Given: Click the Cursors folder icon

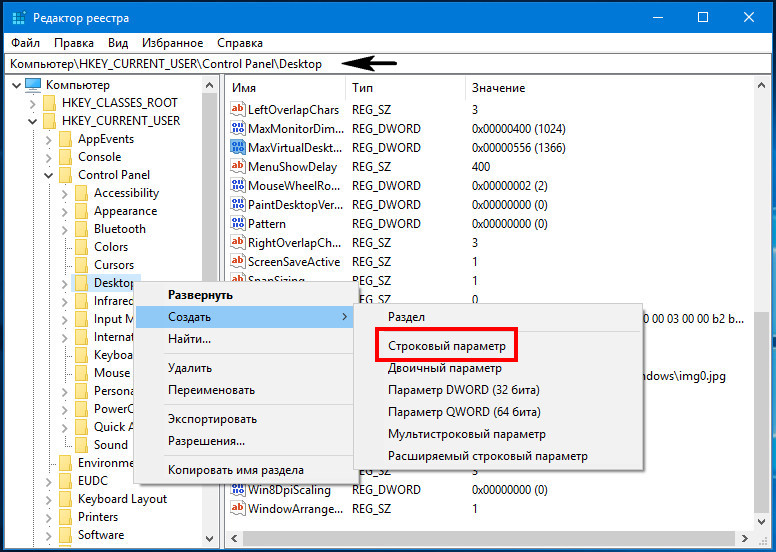Looking at the screenshot, I should 82,265.
